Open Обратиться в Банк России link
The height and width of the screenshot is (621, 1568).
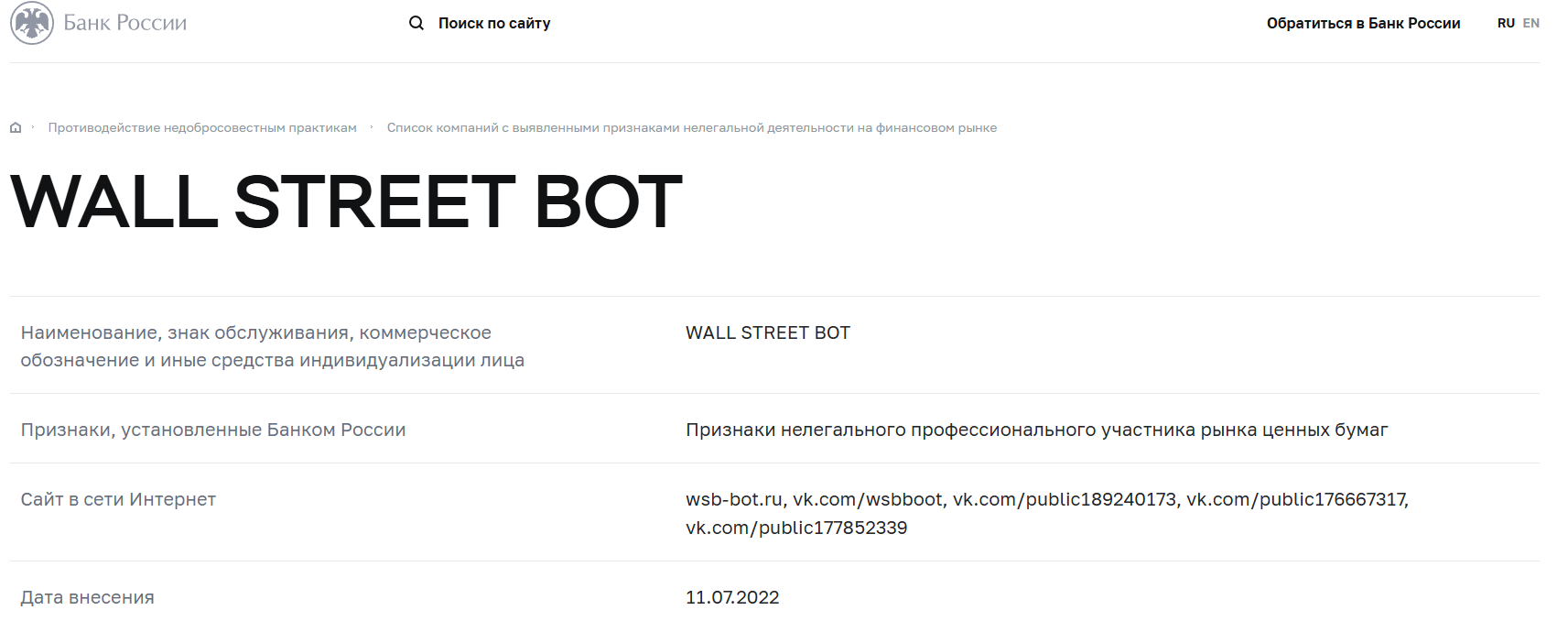coord(1363,23)
